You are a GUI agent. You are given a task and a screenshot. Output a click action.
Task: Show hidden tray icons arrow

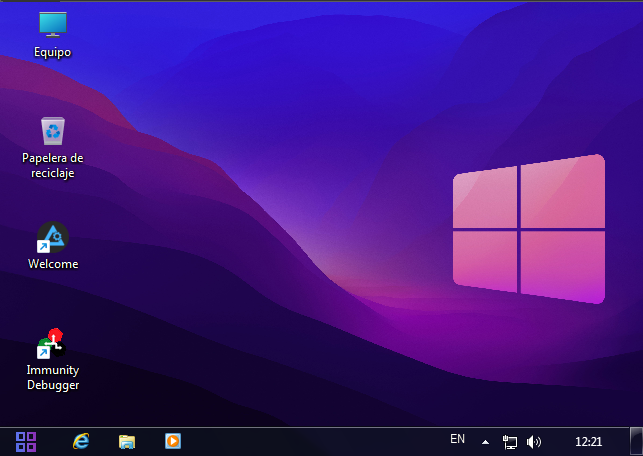(x=486, y=442)
